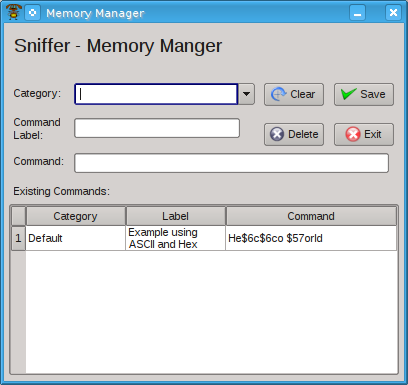Click the Command input field
Screen dimensions: 408x385
[231, 163]
